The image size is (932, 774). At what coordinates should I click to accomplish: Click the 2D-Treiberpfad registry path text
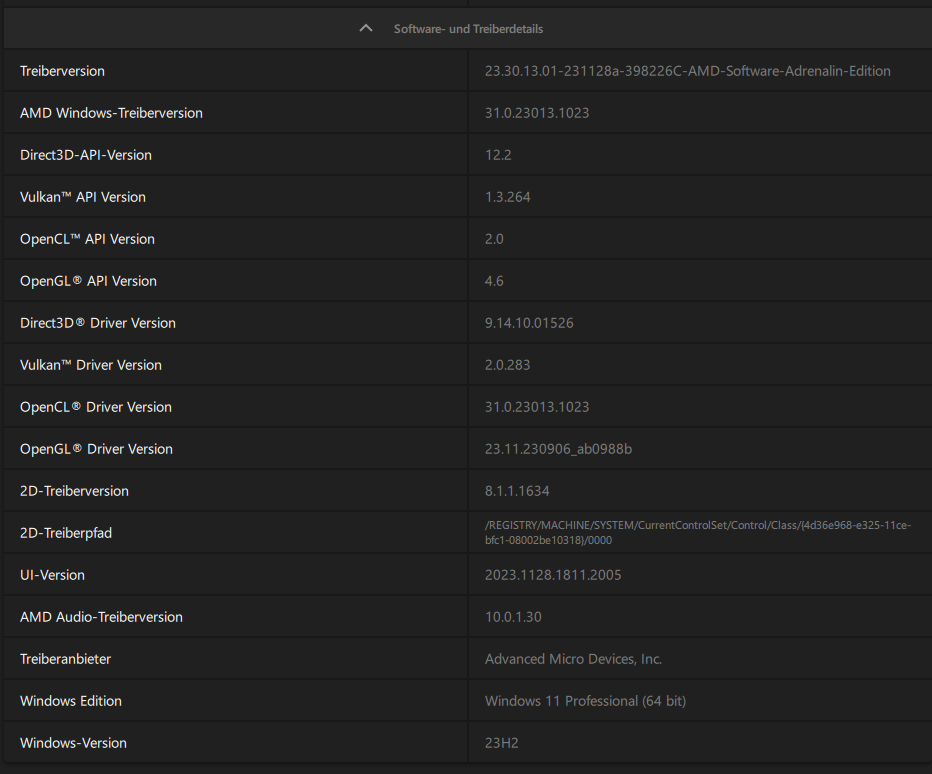point(697,532)
